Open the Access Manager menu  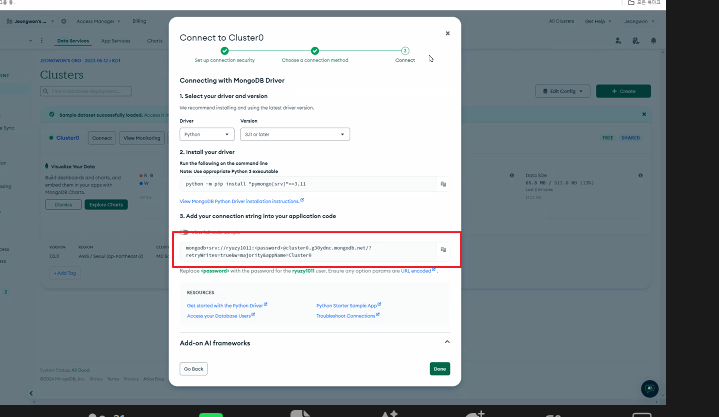[x=98, y=21]
